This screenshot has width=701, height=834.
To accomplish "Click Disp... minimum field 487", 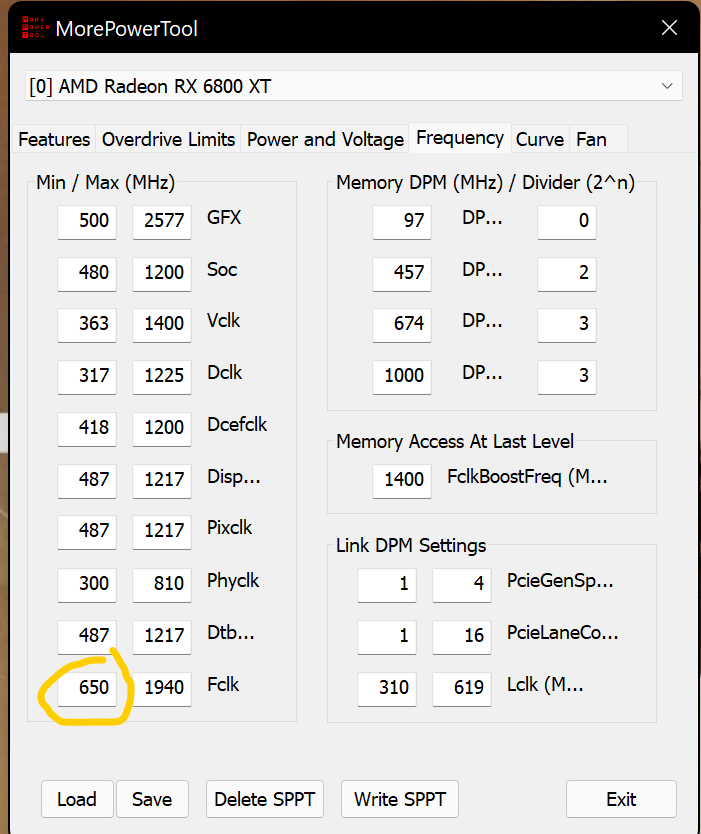I will click(x=87, y=479).
